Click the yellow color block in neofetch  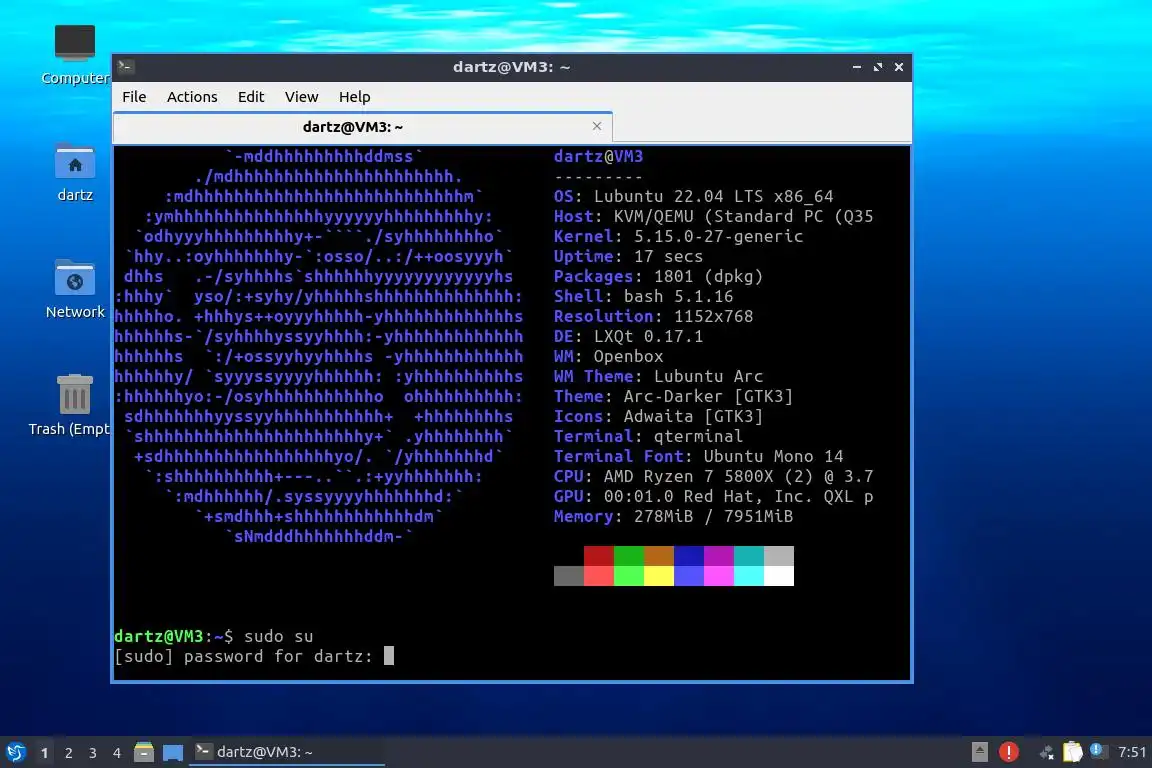[659, 575]
